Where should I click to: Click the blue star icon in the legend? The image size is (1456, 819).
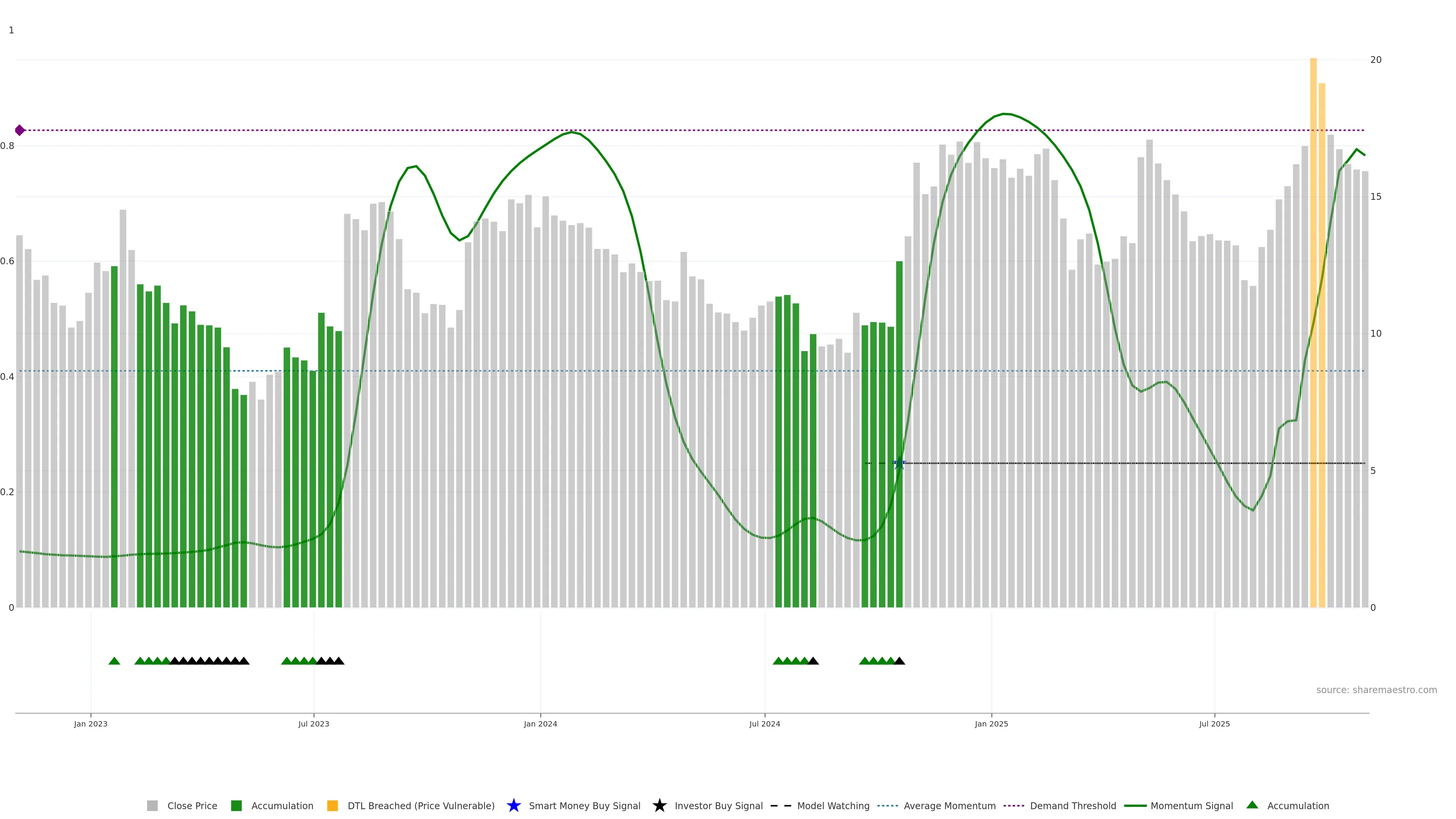513,805
